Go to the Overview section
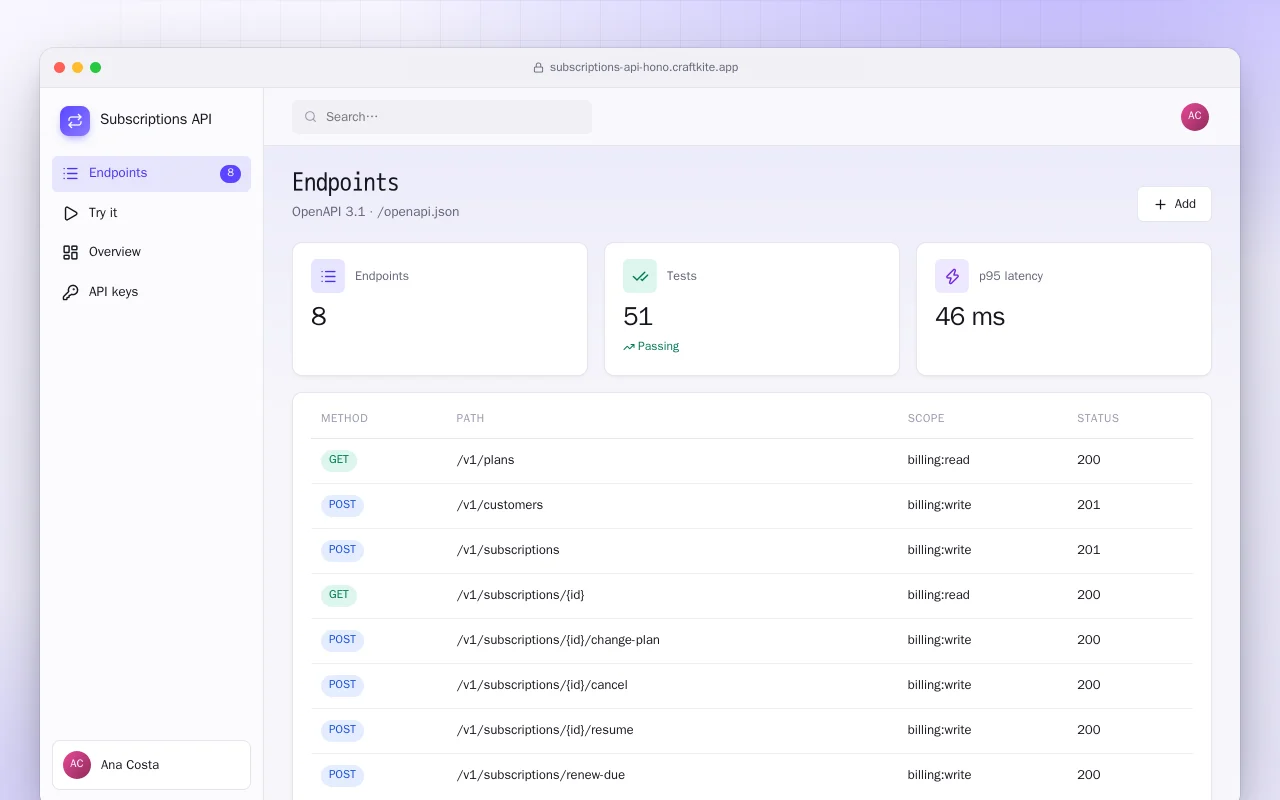The height and width of the screenshot is (800, 1280). pyautogui.click(x=151, y=252)
